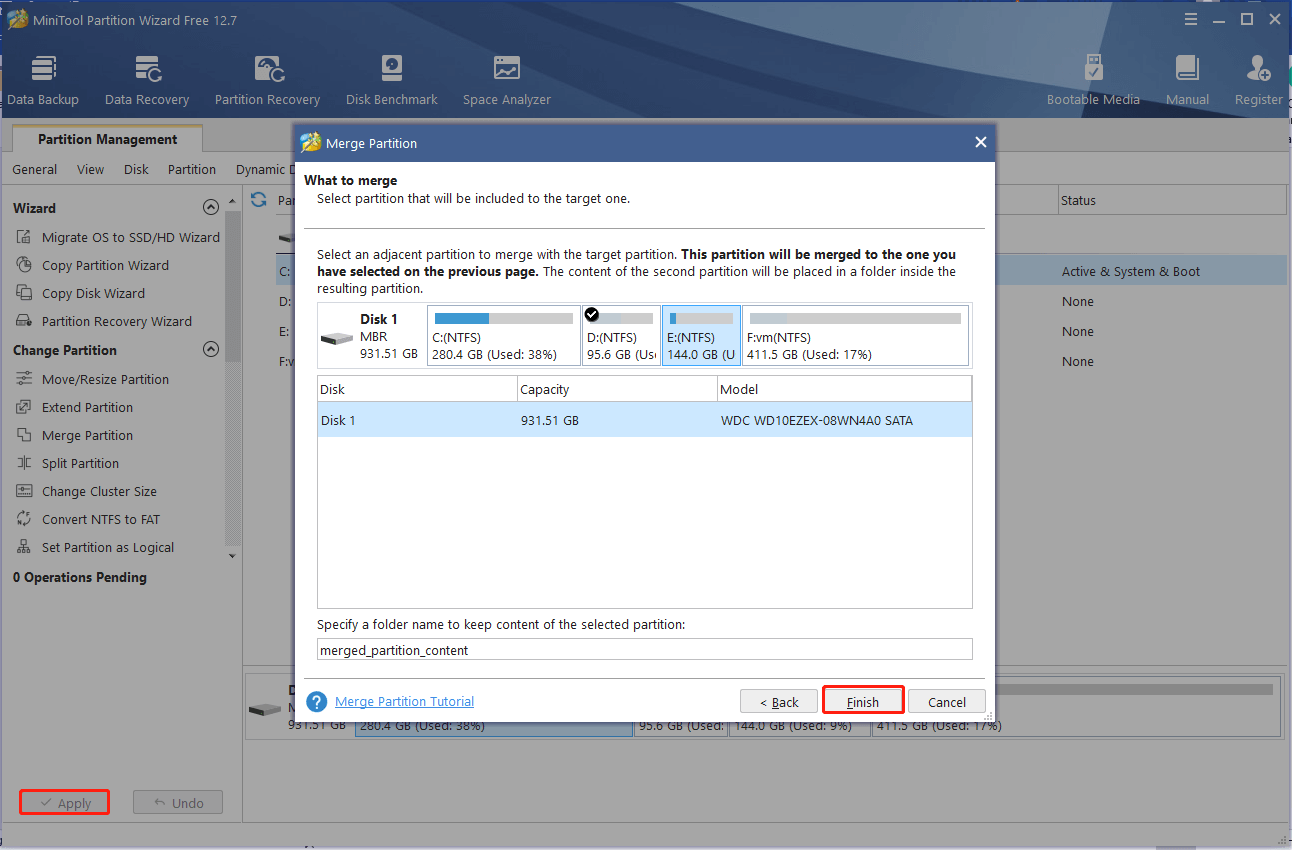Click the Status column header

(1172, 200)
